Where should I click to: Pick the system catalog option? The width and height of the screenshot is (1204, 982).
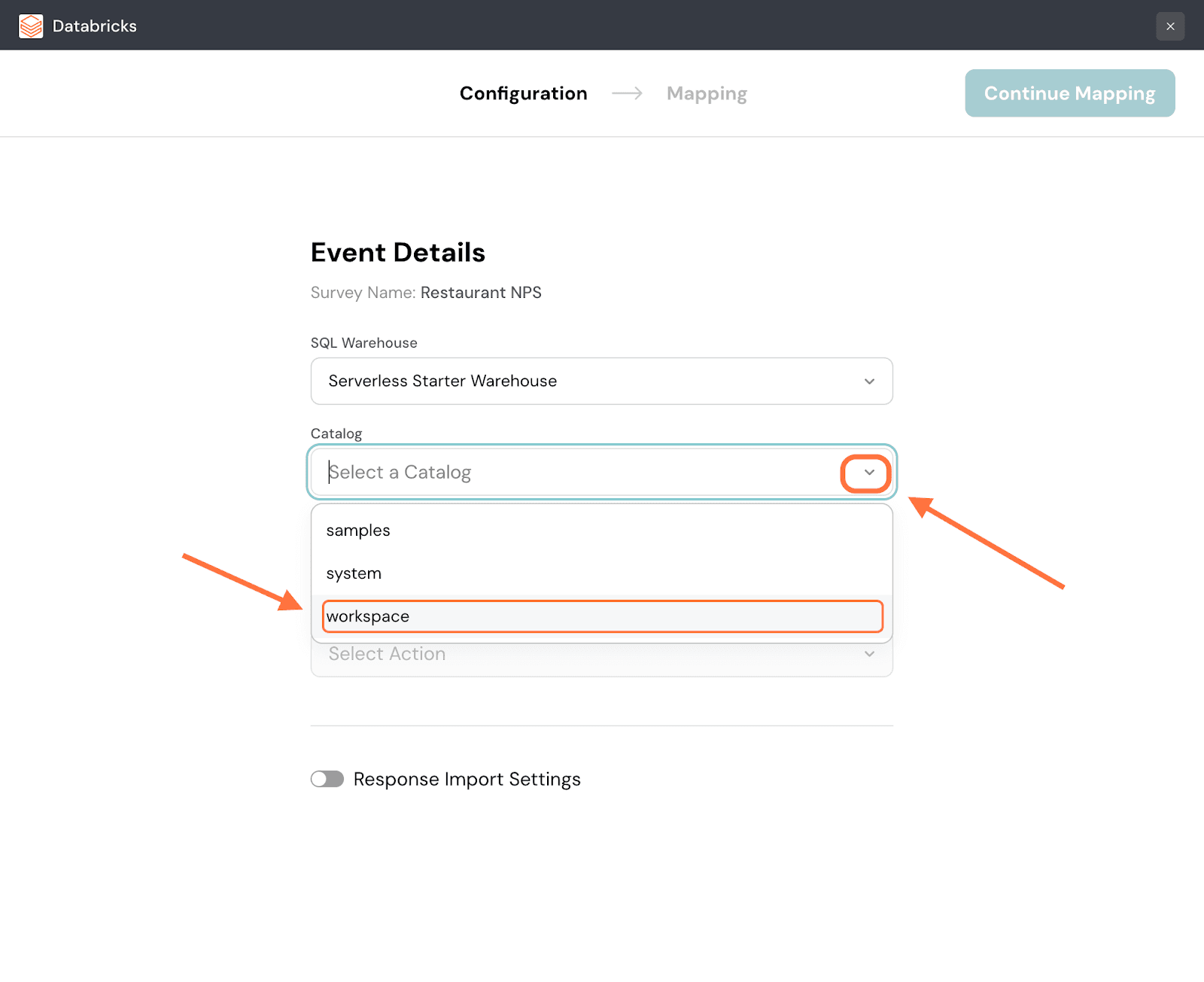pyautogui.click(x=354, y=573)
